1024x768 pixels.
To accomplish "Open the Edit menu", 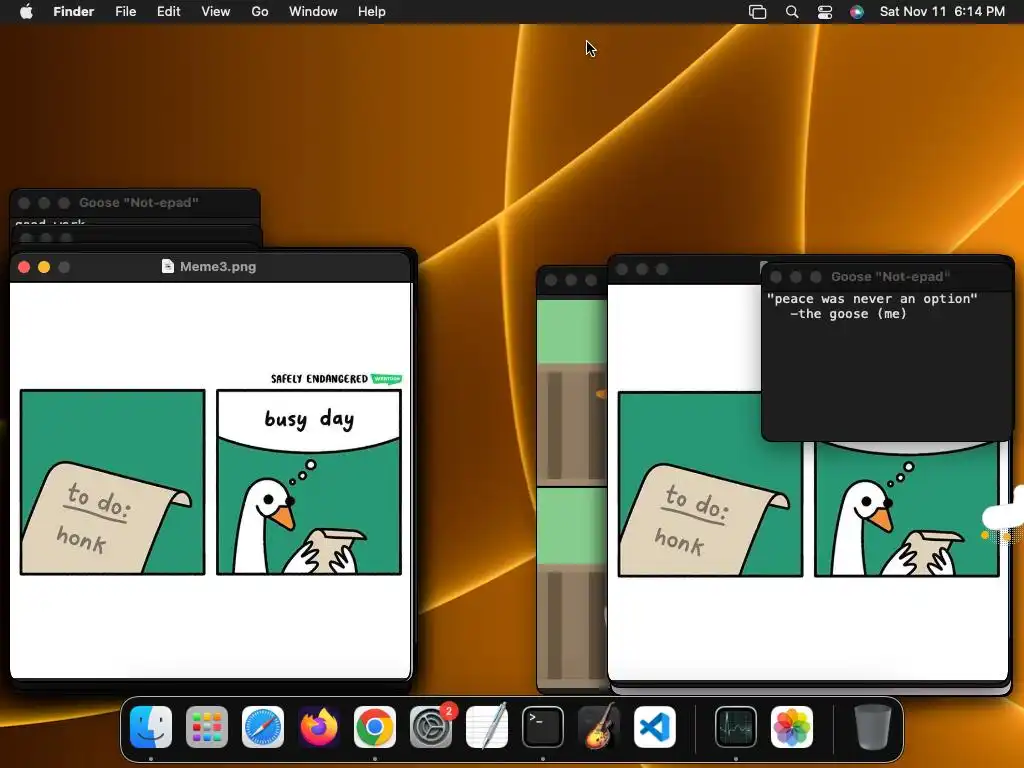I will coord(168,12).
